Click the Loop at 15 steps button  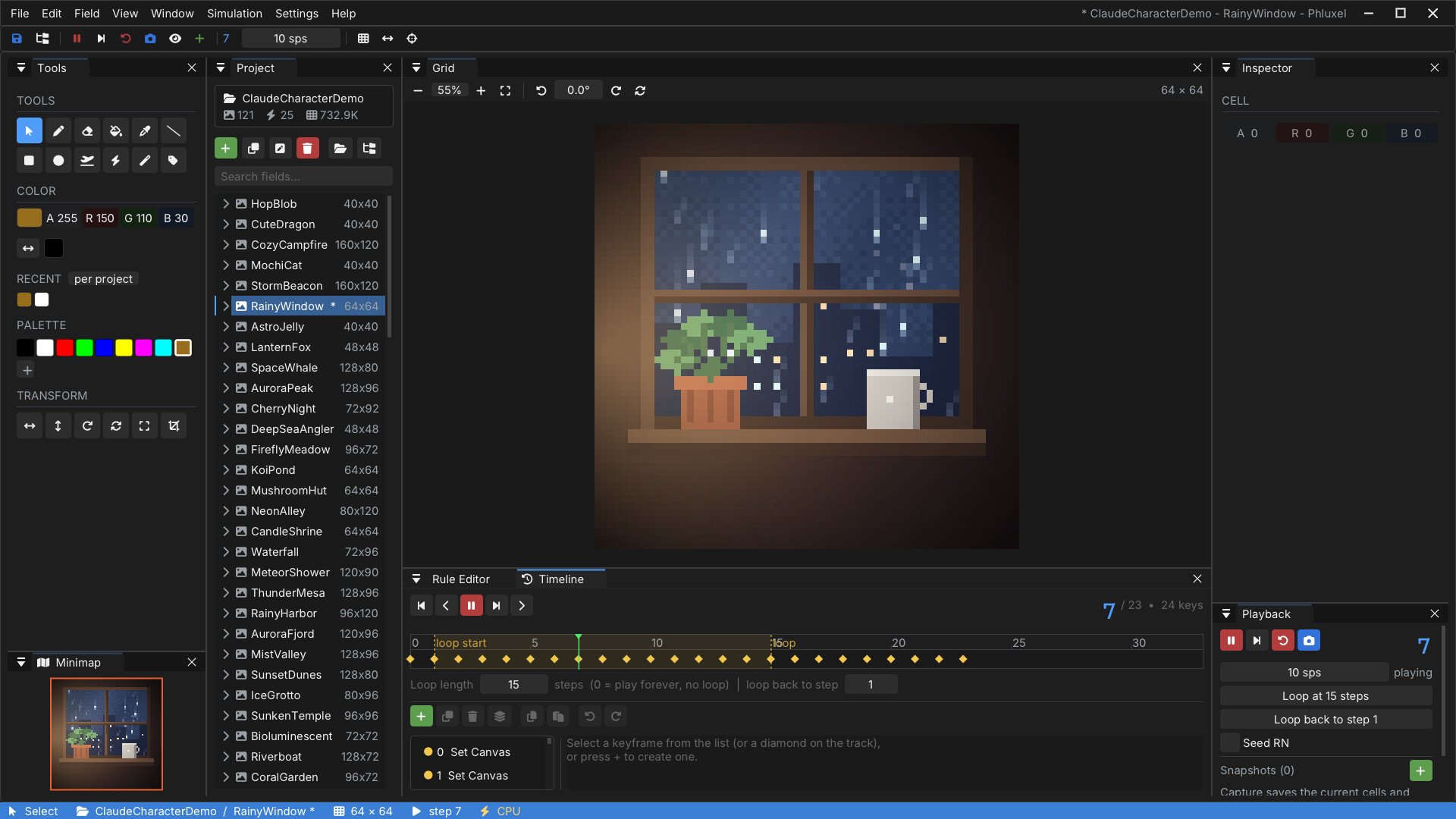(1326, 696)
